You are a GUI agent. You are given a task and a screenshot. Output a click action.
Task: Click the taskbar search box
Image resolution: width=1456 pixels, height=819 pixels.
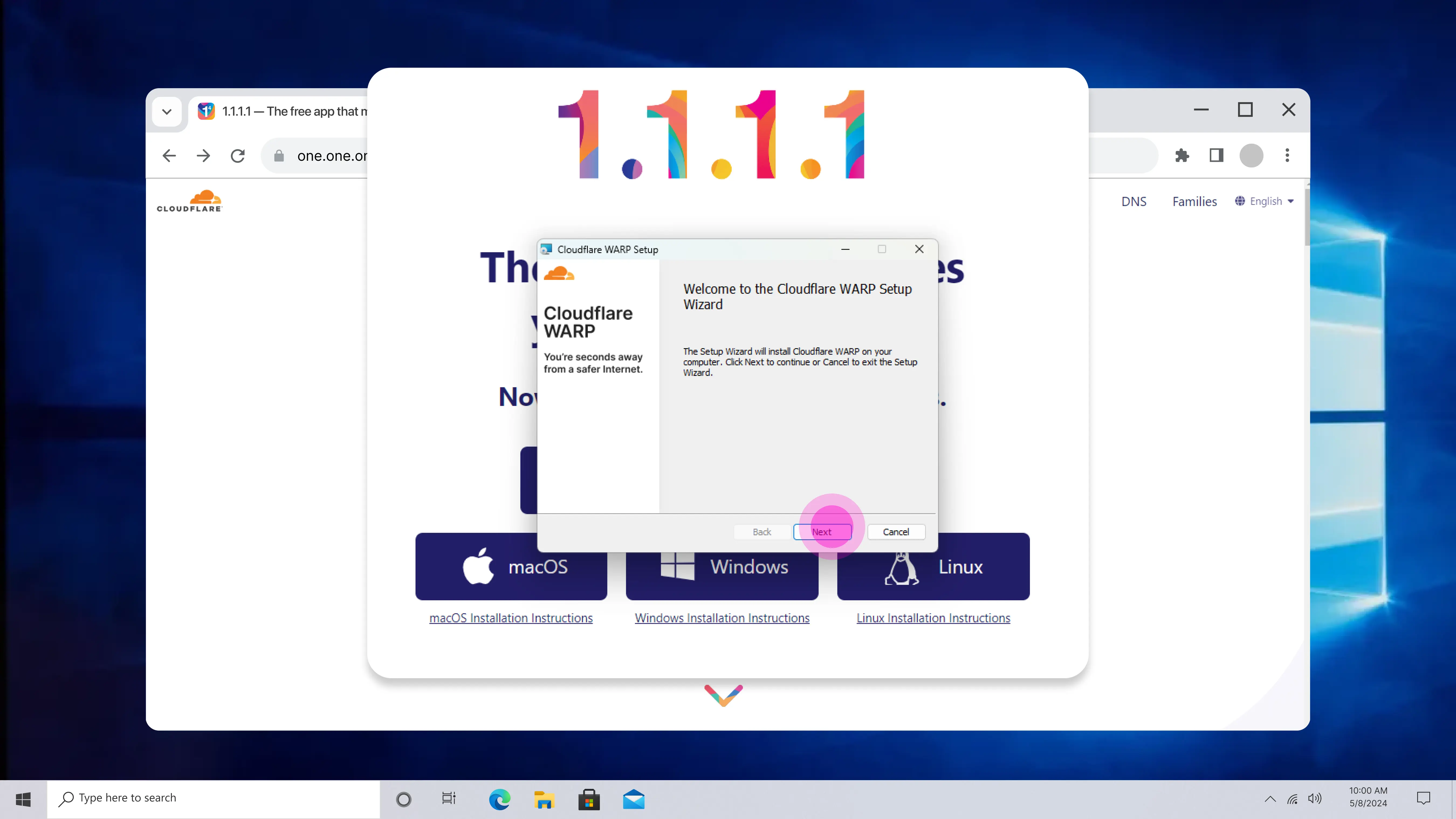point(214,799)
